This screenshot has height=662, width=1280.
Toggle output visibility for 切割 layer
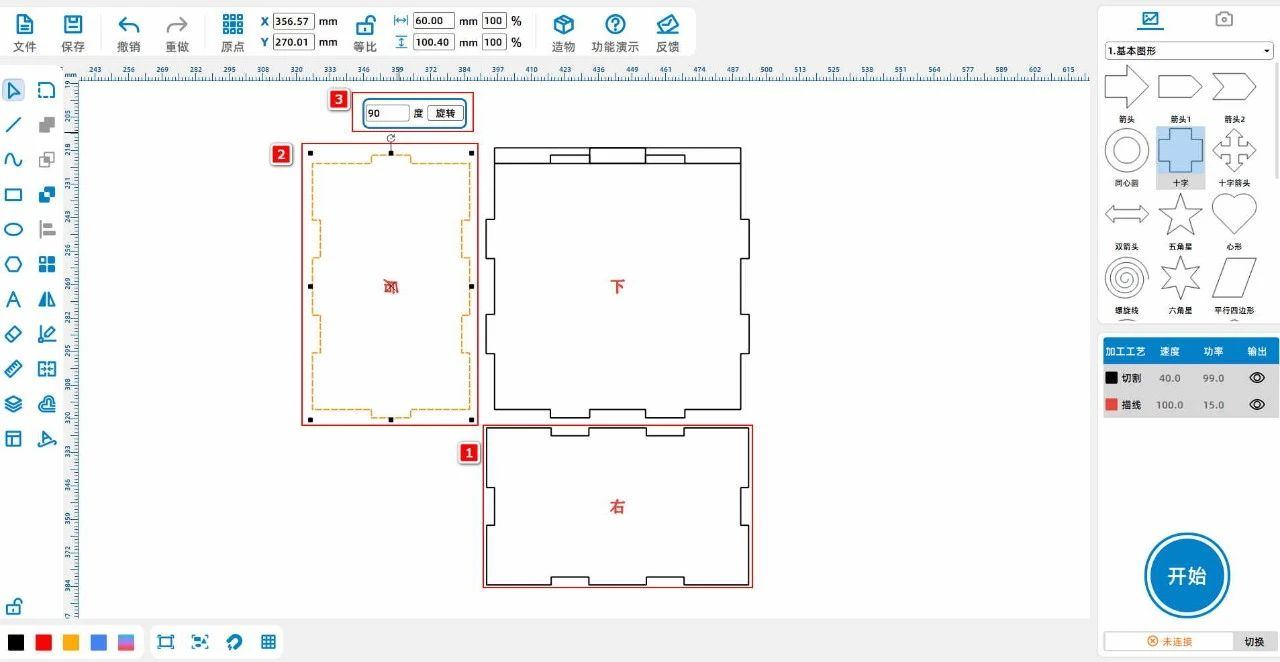1257,378
